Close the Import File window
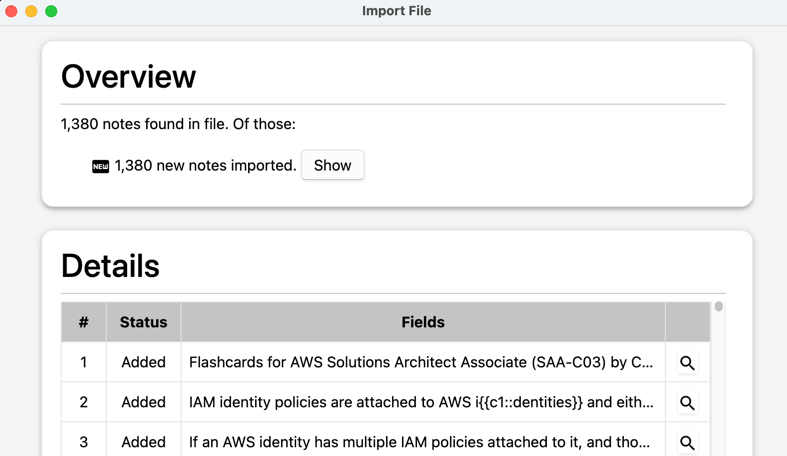This screenshot has width=787, height=456. [x=12, y=11]
